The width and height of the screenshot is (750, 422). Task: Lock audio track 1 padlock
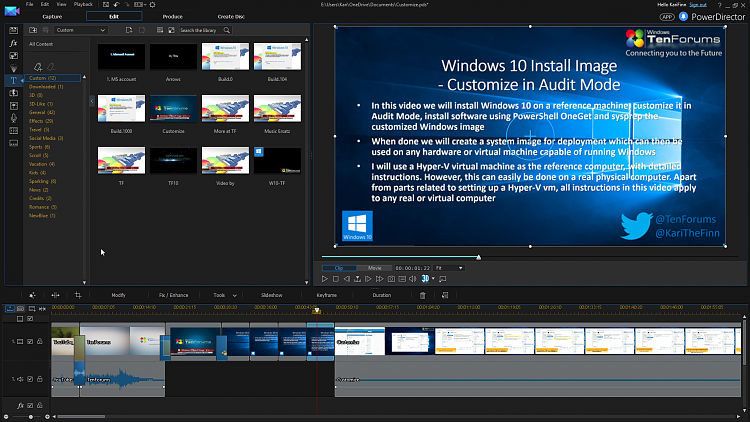40,379
